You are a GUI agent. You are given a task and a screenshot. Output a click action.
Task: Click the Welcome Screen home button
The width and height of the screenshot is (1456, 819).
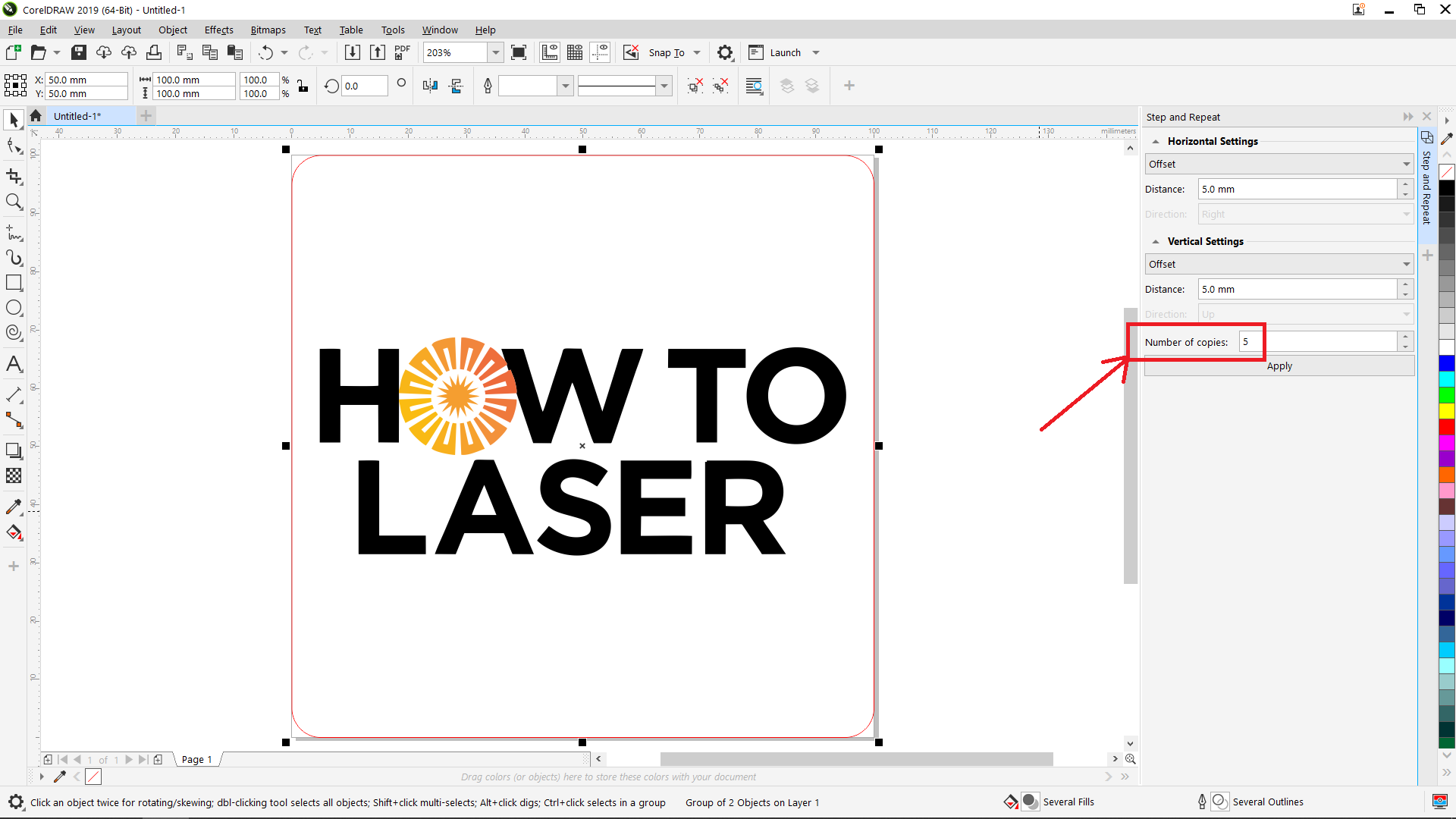(x=36, y=116)
